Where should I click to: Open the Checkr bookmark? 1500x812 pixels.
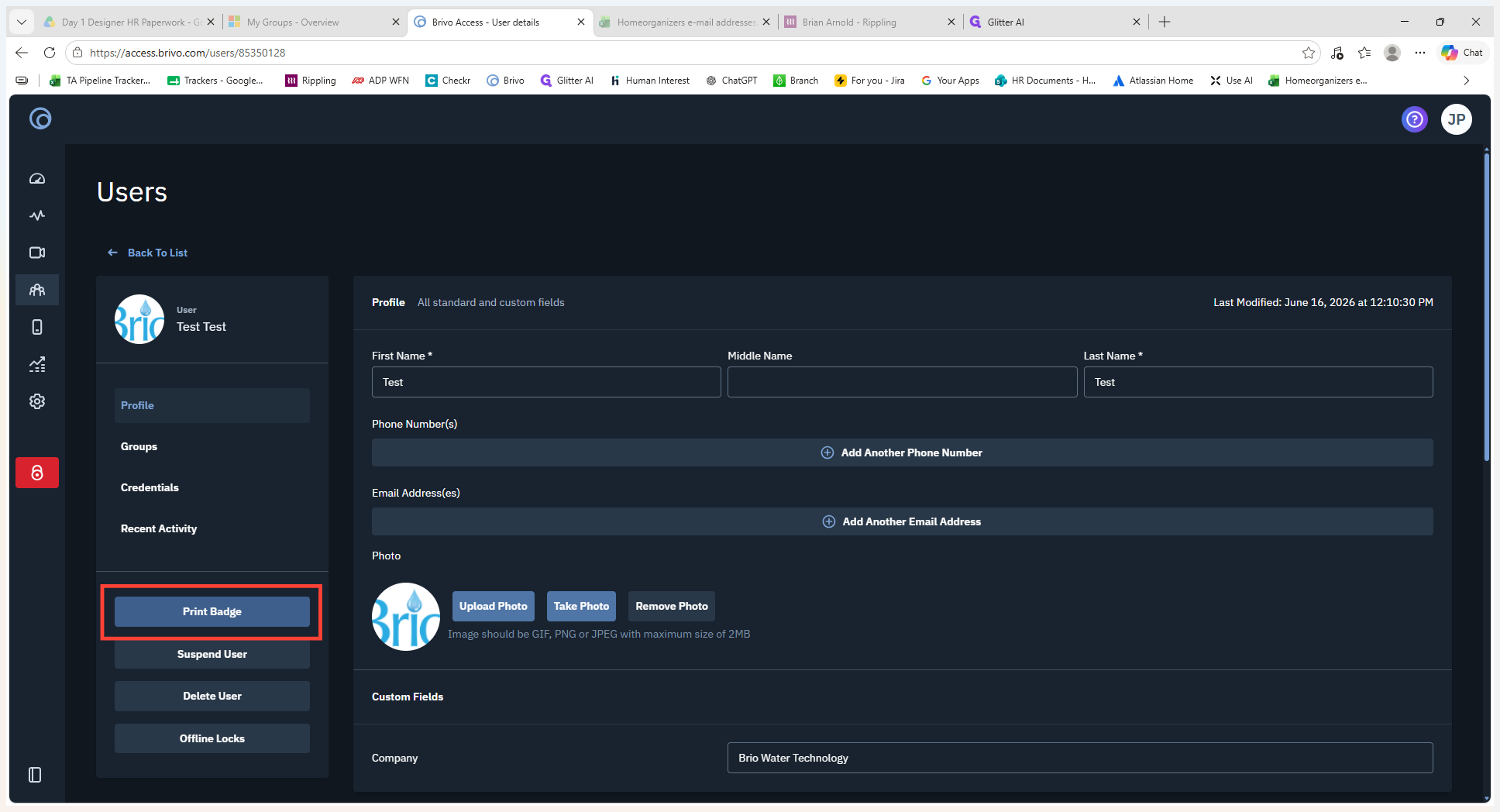448,81
